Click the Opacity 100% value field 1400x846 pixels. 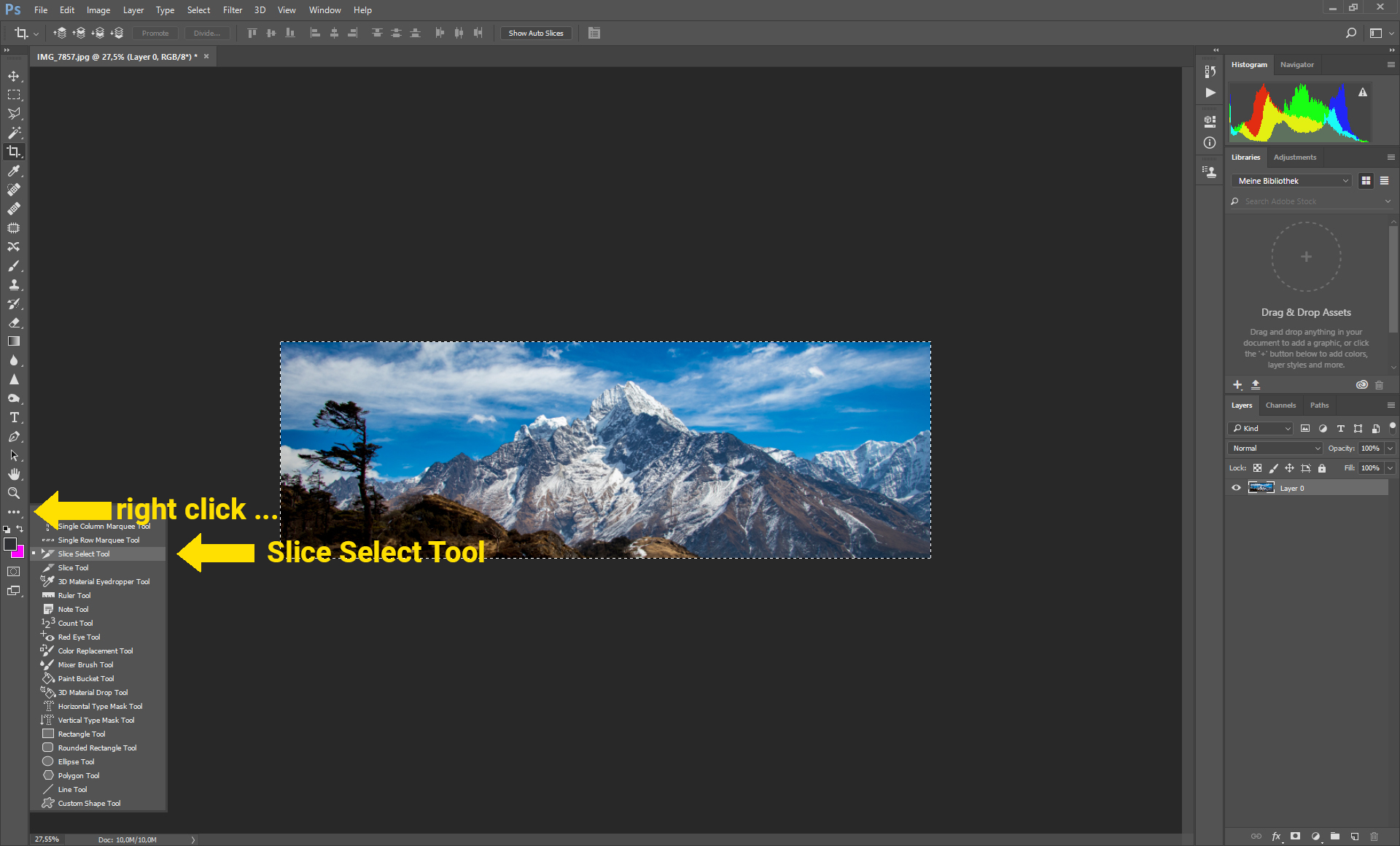(x=1371, y=448)
